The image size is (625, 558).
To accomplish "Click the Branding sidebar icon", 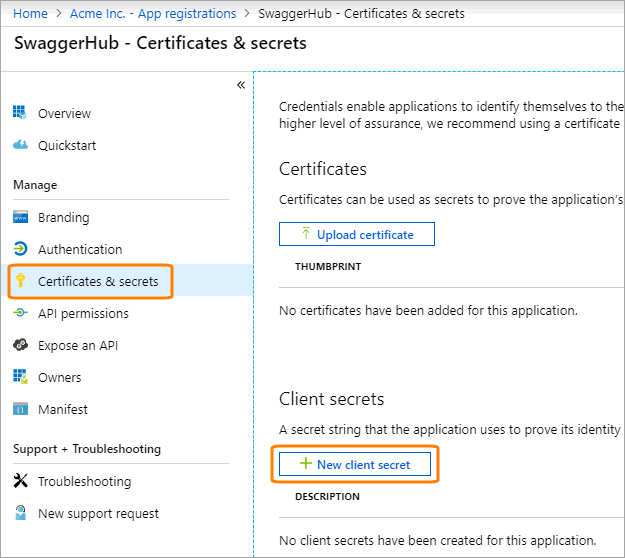I will click(x=20, y=217).
